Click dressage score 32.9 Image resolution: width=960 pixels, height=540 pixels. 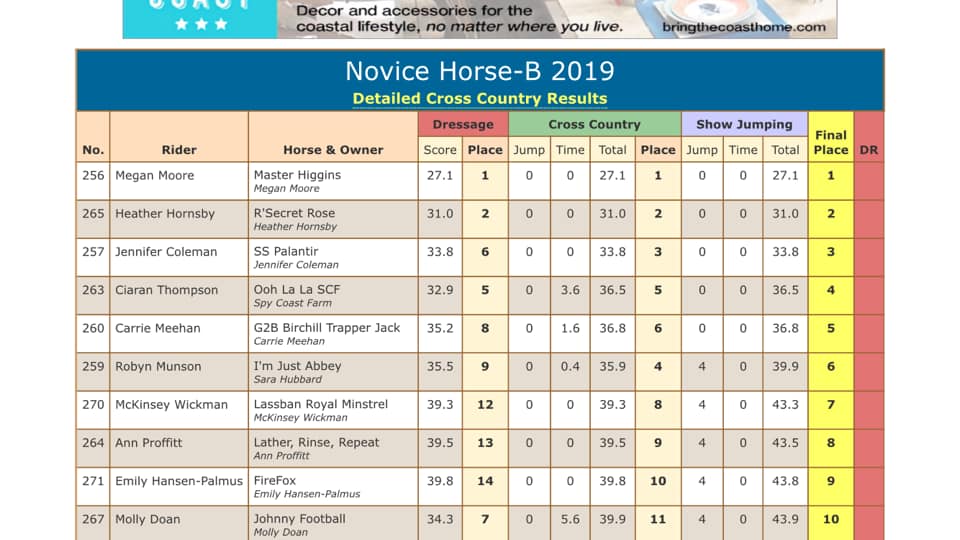[440, 290]
